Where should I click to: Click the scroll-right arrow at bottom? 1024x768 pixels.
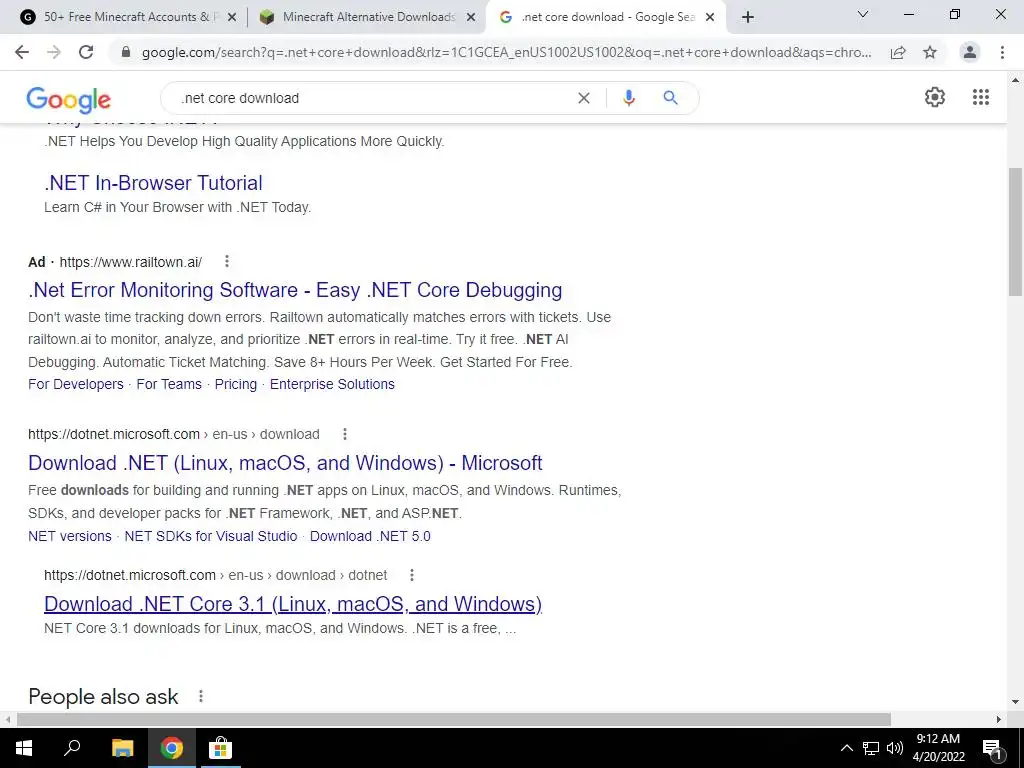[x=999, y=719]
